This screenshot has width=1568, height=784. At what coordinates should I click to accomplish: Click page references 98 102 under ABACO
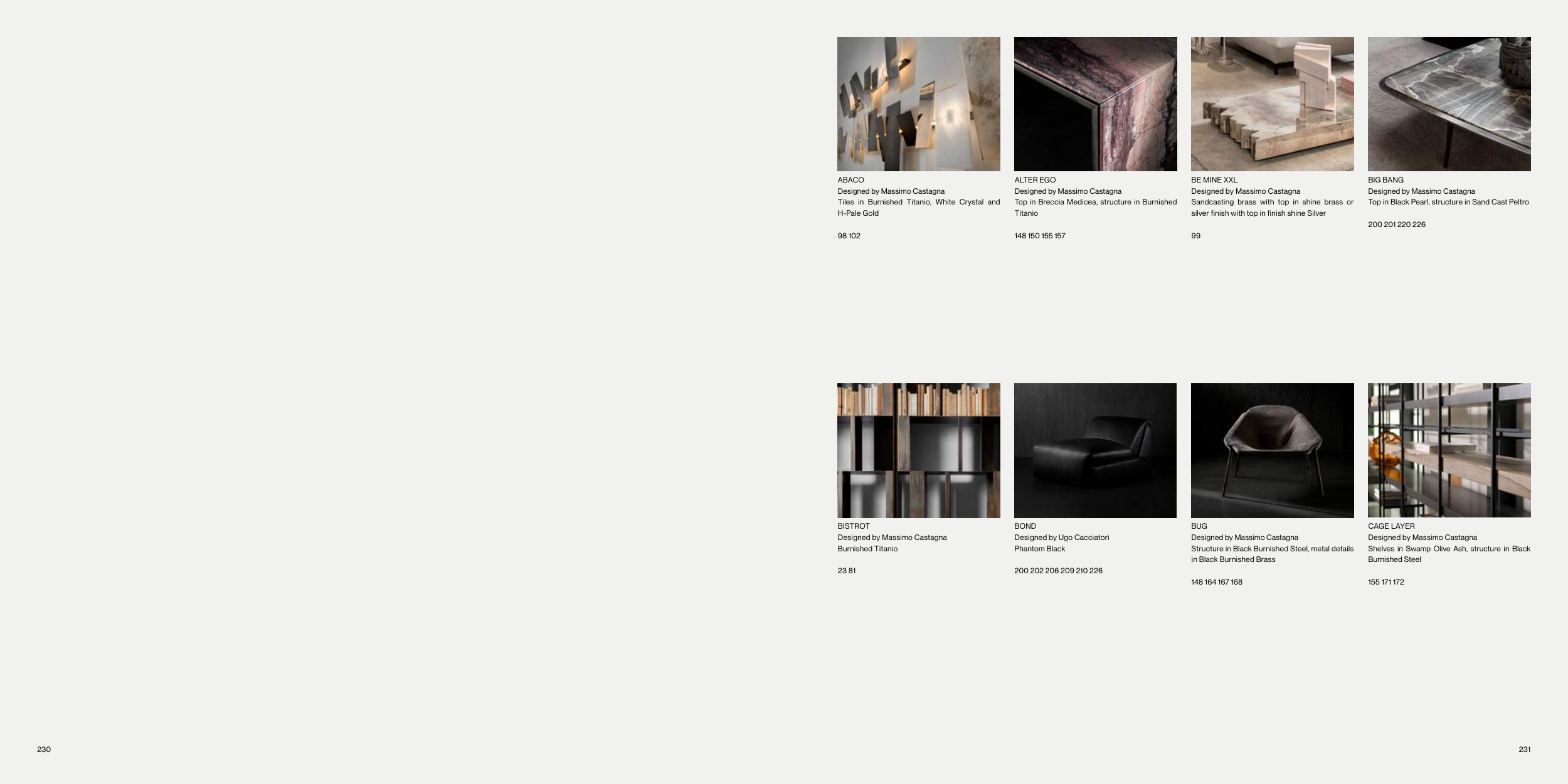pos(849,236)
